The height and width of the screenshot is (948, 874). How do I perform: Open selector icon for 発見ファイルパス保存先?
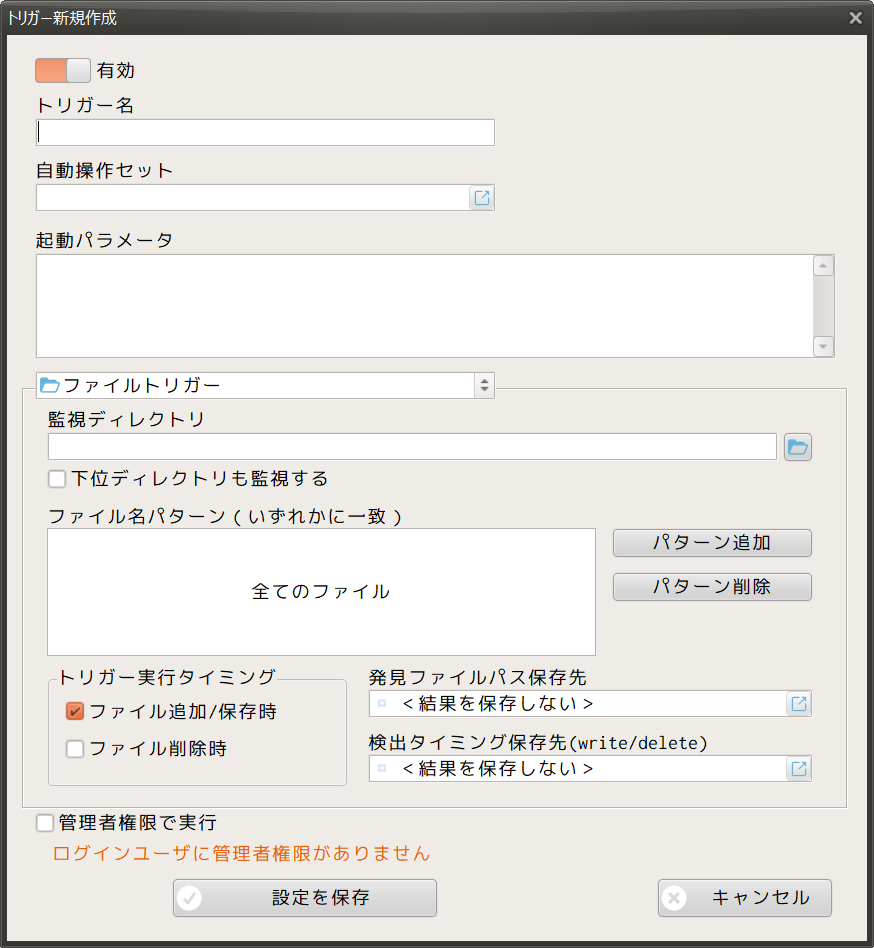pos(799,704)
